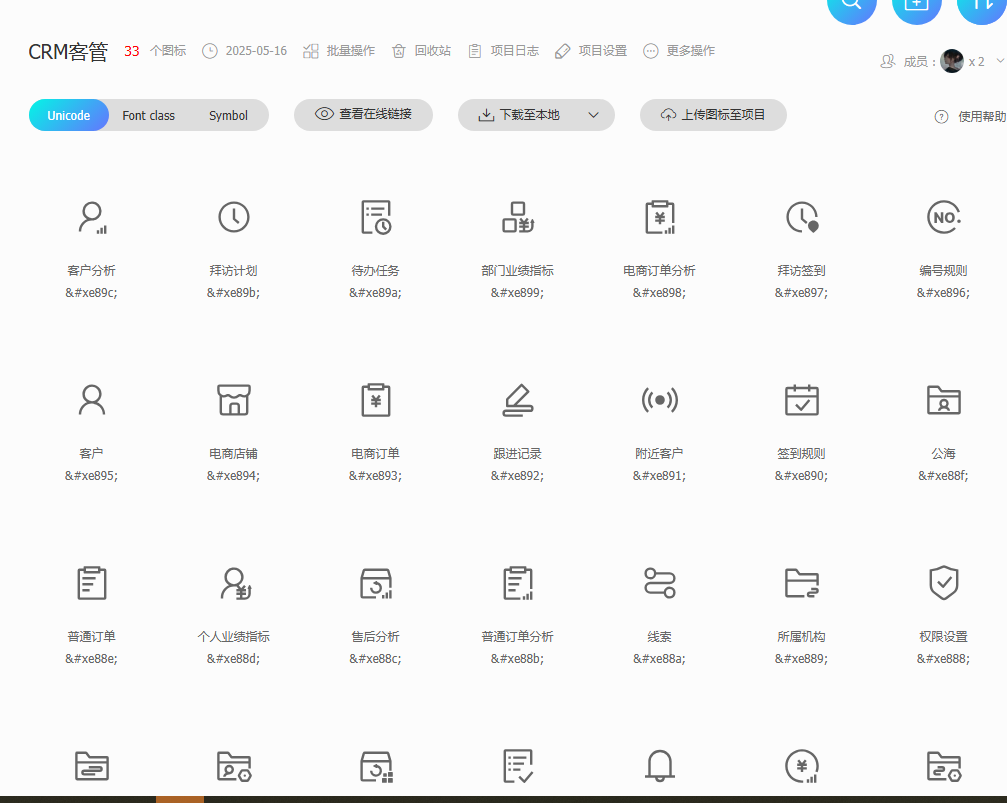Select the 编号规则 NO. icon

[x=943, y=217]
